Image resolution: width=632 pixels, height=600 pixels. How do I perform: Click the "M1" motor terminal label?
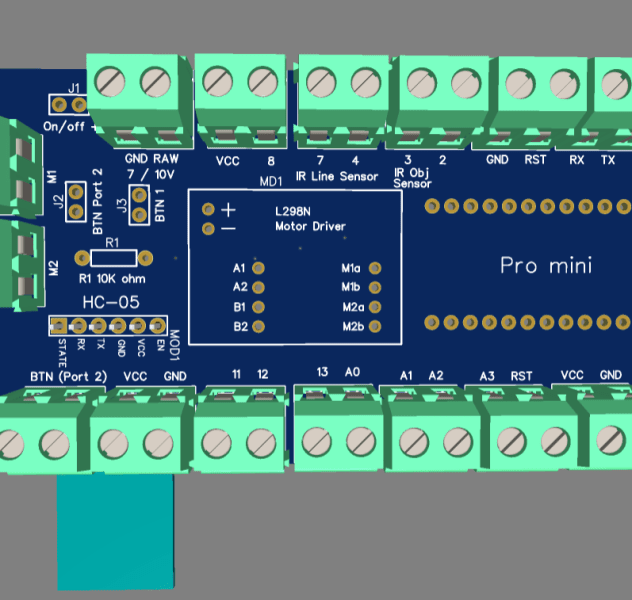coord(53,176)
